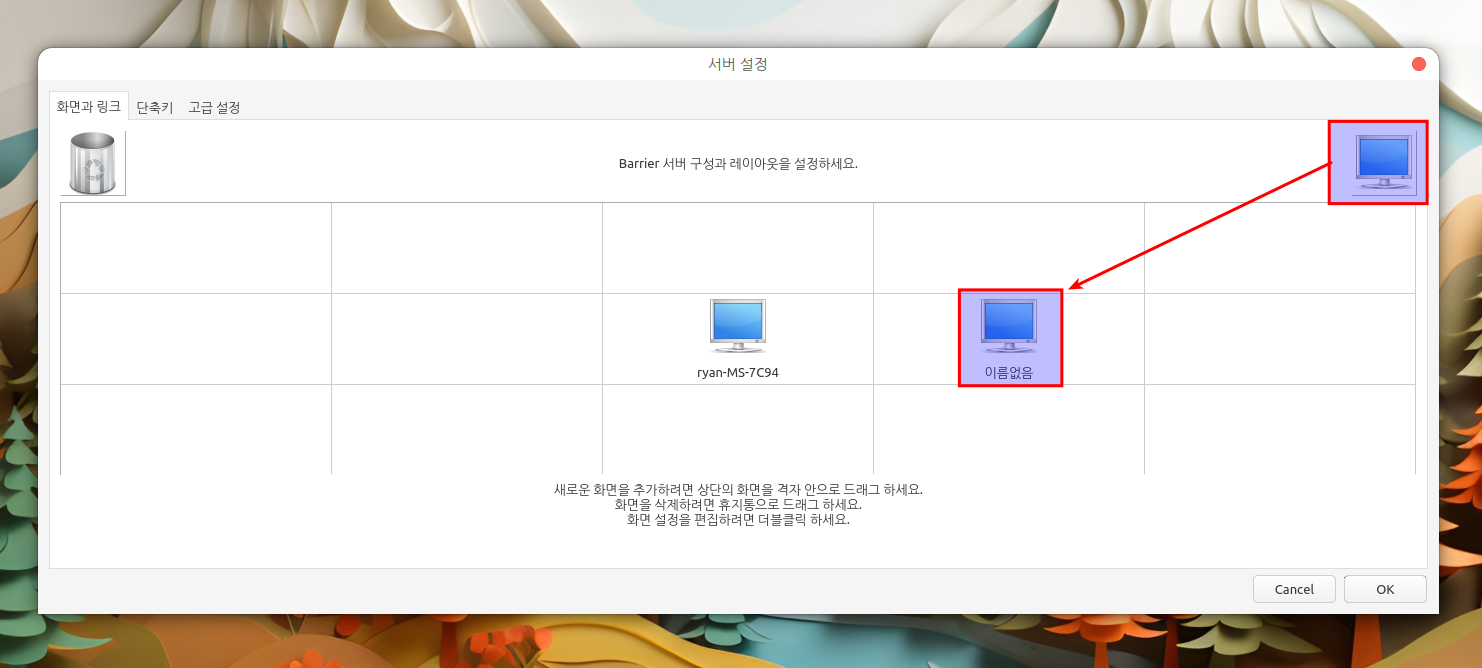Viewport: 1482px width, 668px height.
Task: Click the top-right corner grid cell
Action: 1279,248
